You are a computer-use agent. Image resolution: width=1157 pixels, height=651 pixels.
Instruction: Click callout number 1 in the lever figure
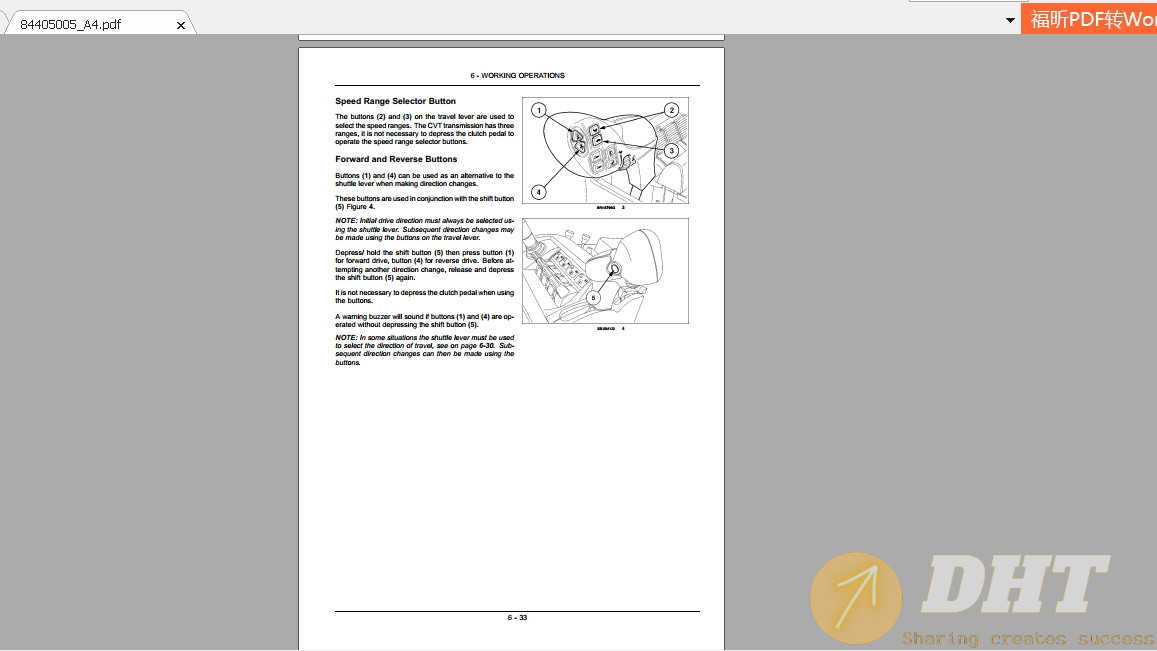click(539, 111)
